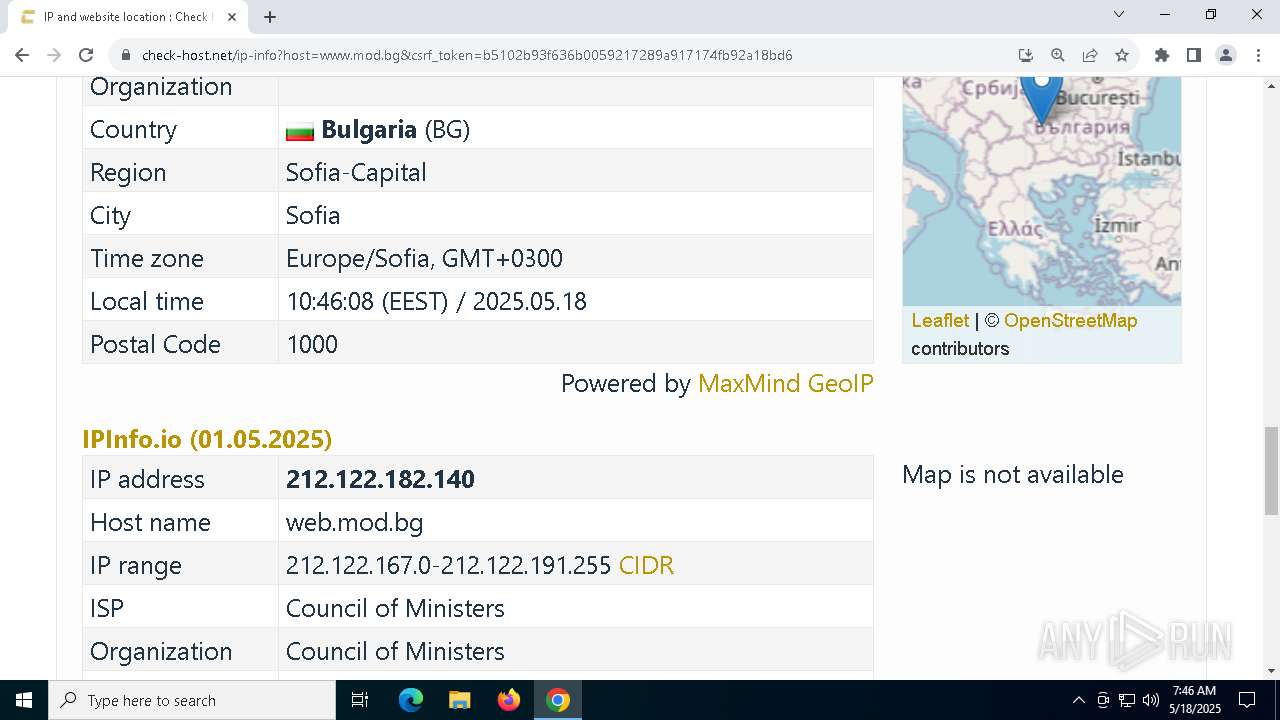Click the install app icon in address bar
This screenshot has height=720, width=1280.
click(1025, 55)
